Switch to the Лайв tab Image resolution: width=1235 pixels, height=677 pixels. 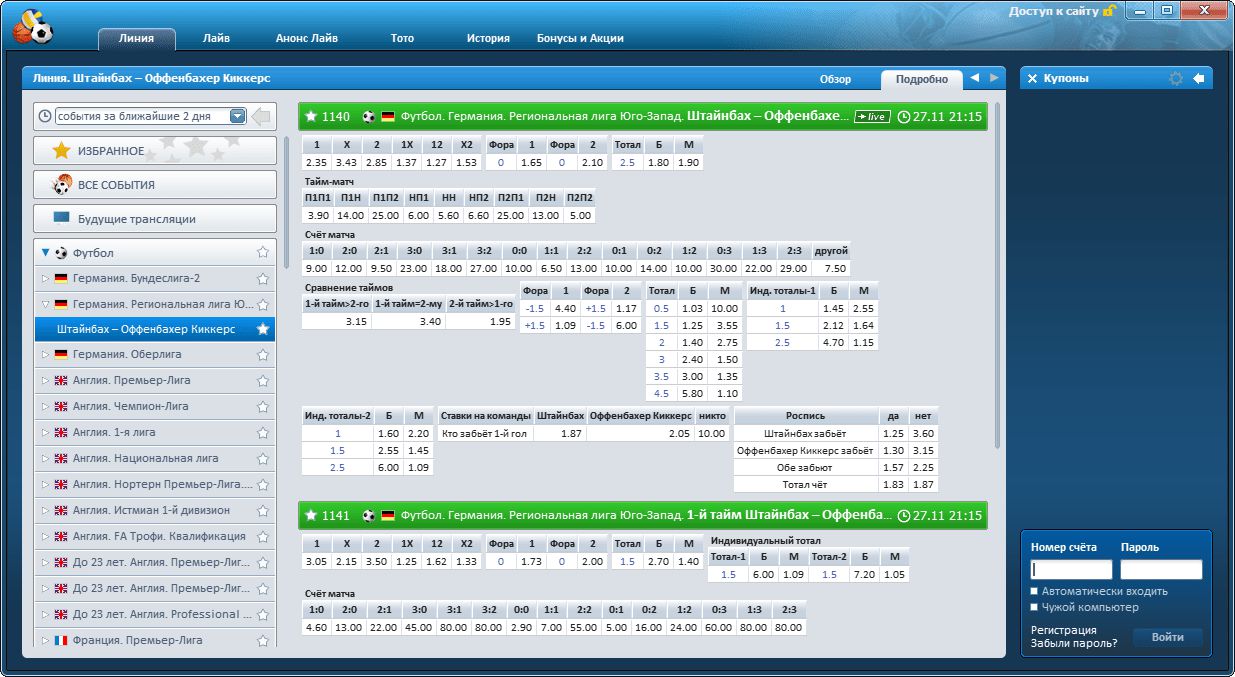[x=216, y=39]
